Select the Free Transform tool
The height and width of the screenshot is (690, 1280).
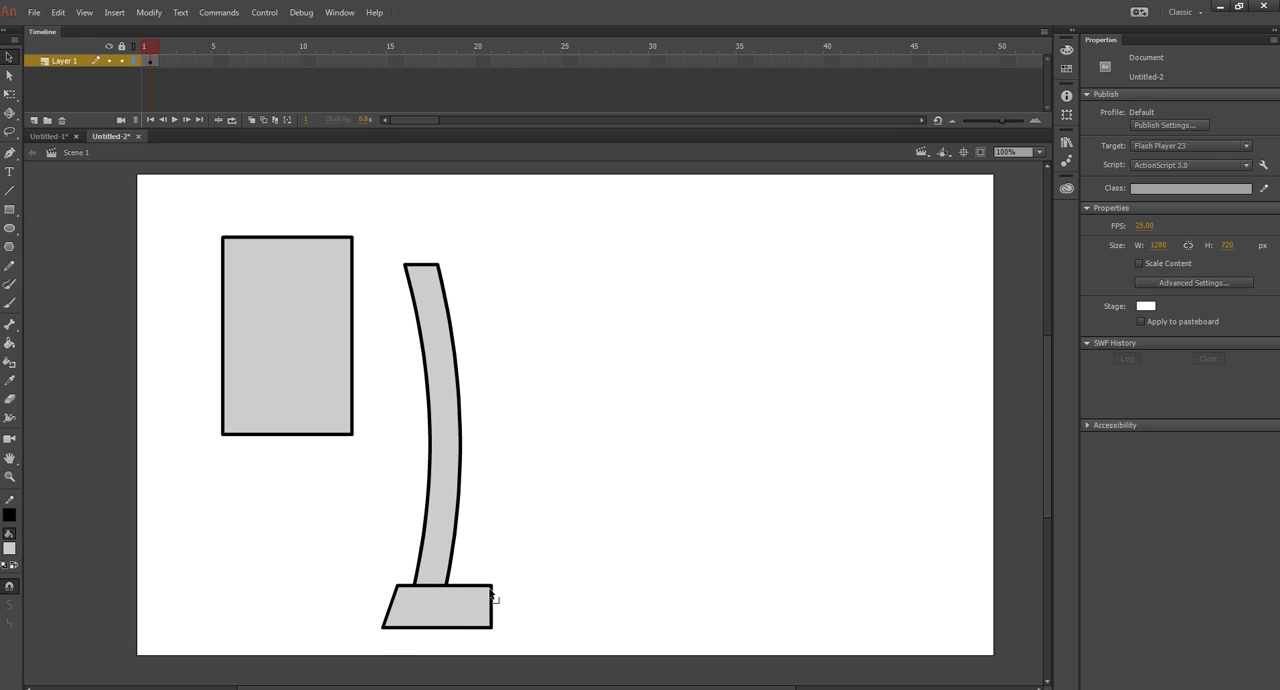[x=9, y=94]
